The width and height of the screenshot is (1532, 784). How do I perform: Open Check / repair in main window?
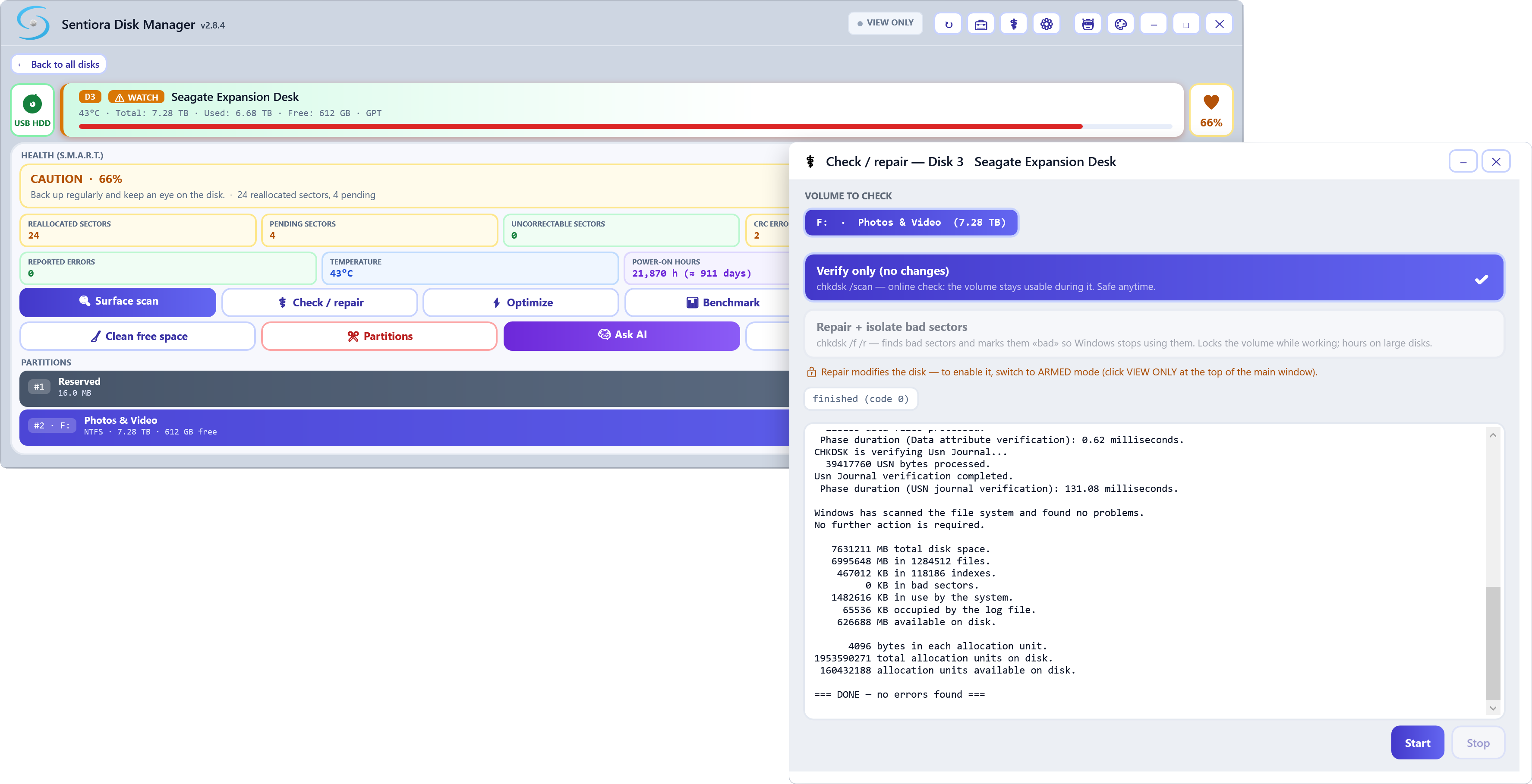pyautogui.click(x=319, y=303)
